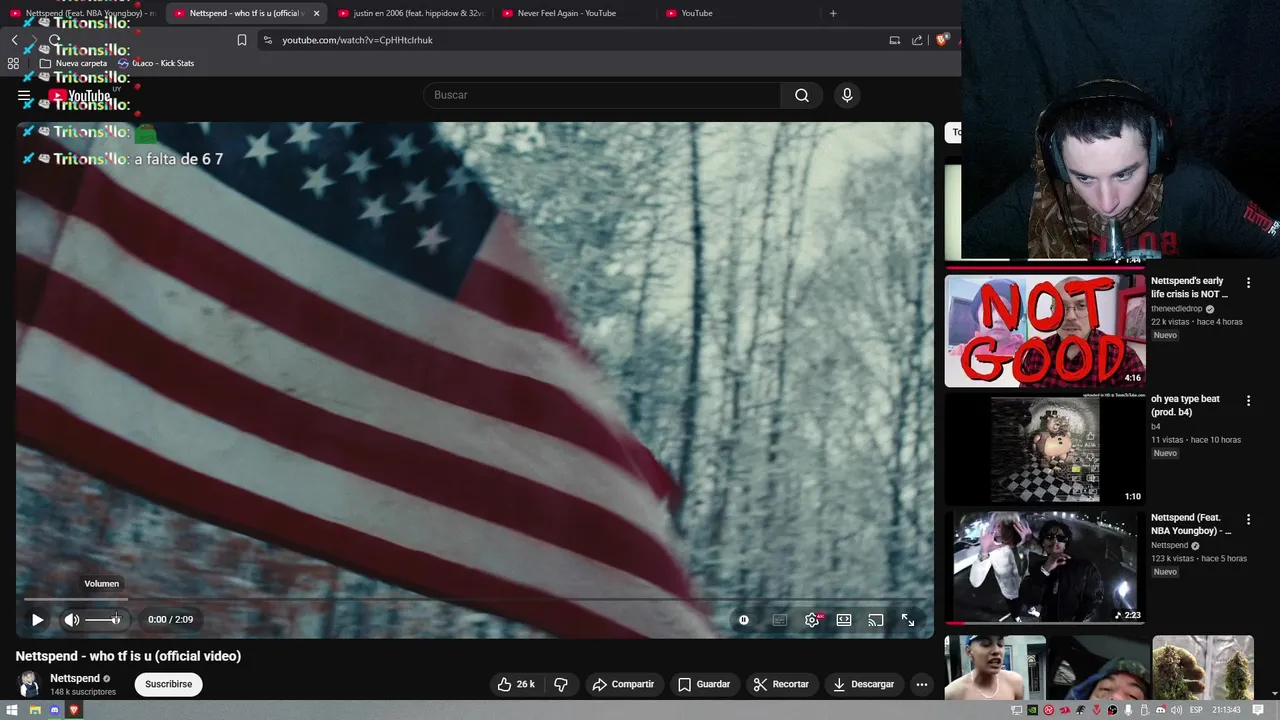Mute the video with the speaker icon
This screenshot has height=720, width=1280.
tap(72, 620)
